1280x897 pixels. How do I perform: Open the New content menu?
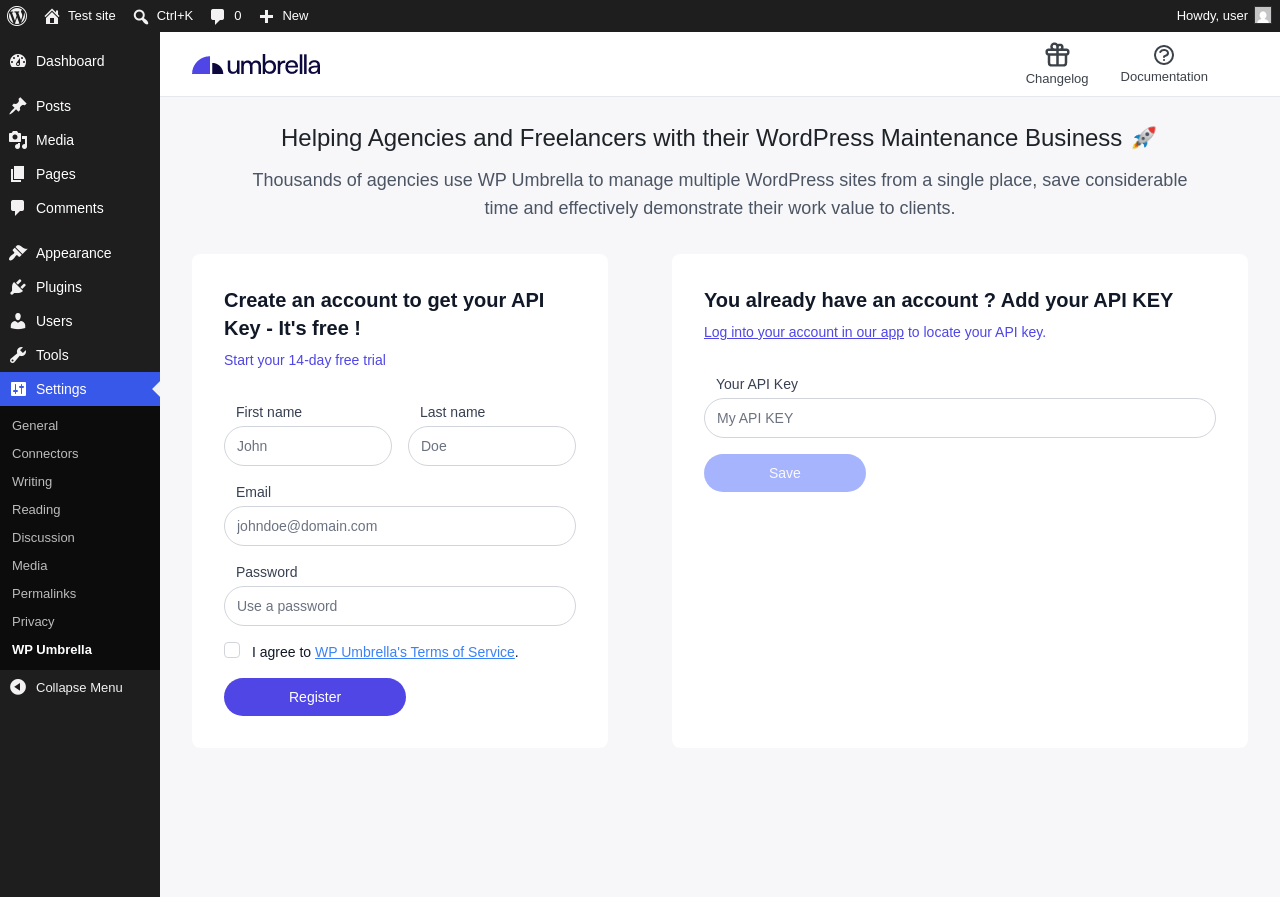(284, 16)
